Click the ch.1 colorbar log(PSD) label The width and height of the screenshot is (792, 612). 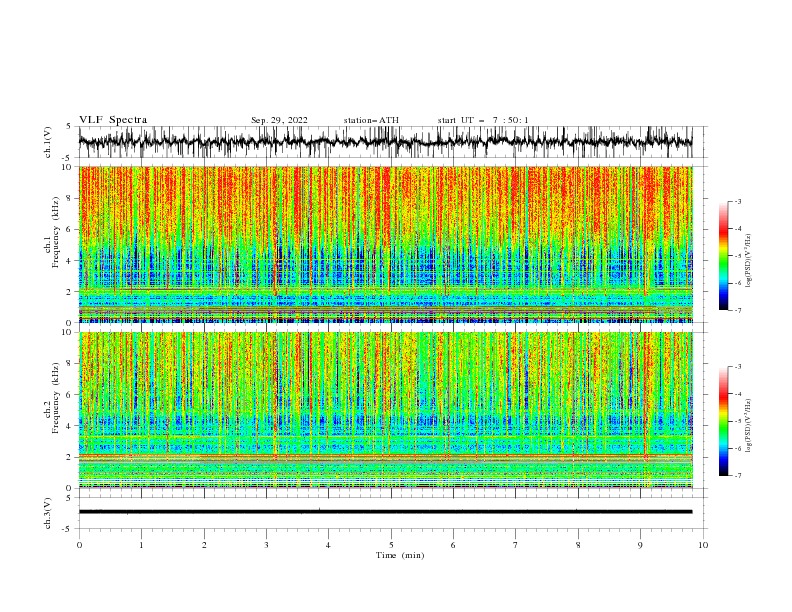point(748,261)
